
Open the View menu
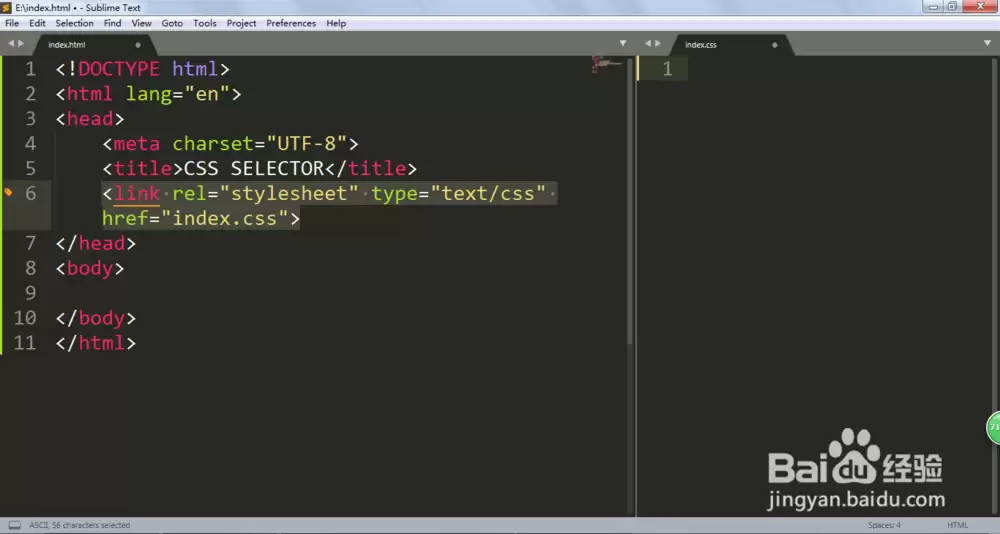pos(142,23)
